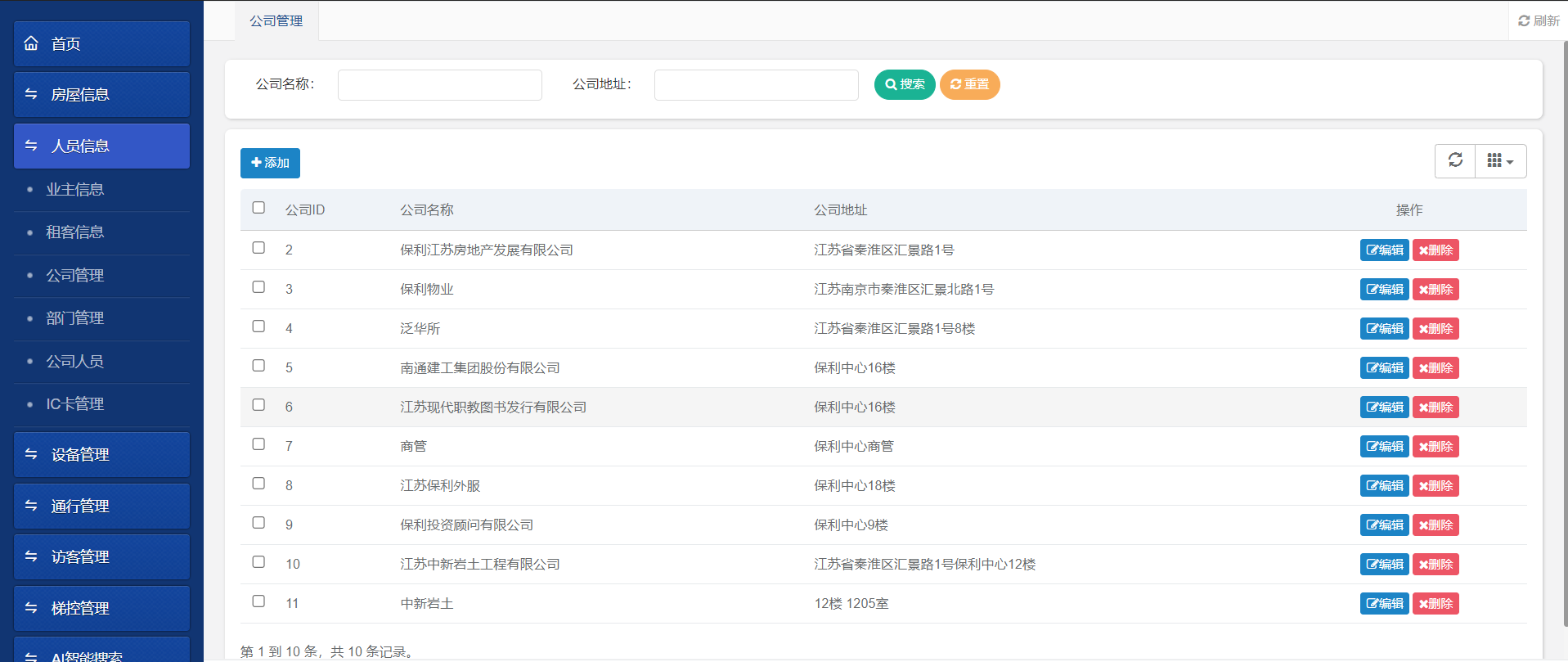Delete the 中新岩土 row
The image size is (1568, 662).
click(x=1435, y=604)
